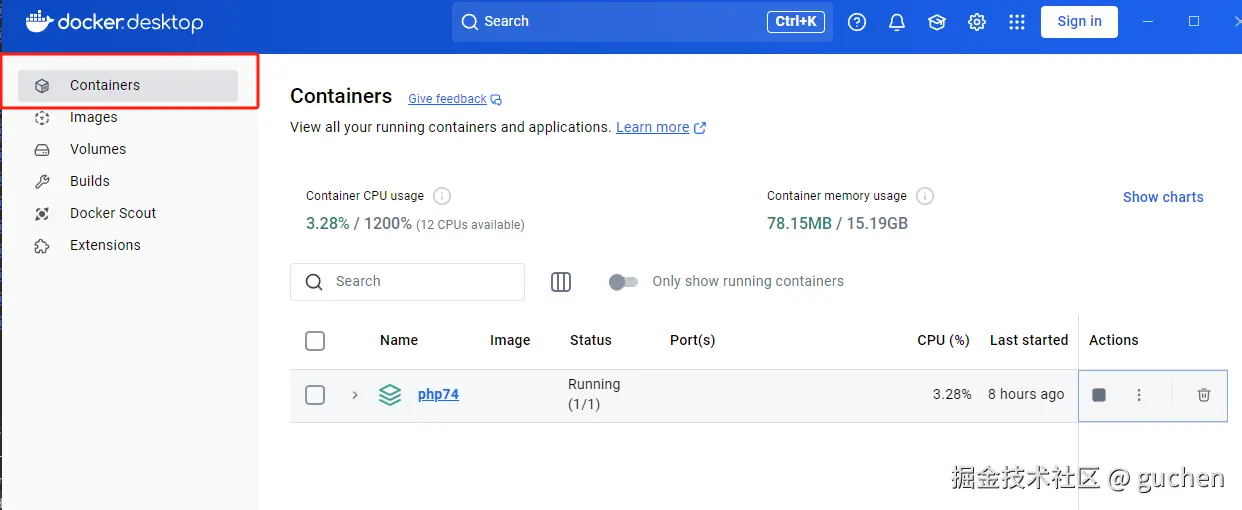Stop the php74 container
Image resolution: width=1242 pixels, height=510 pixels.
[x=1099, y=395]
